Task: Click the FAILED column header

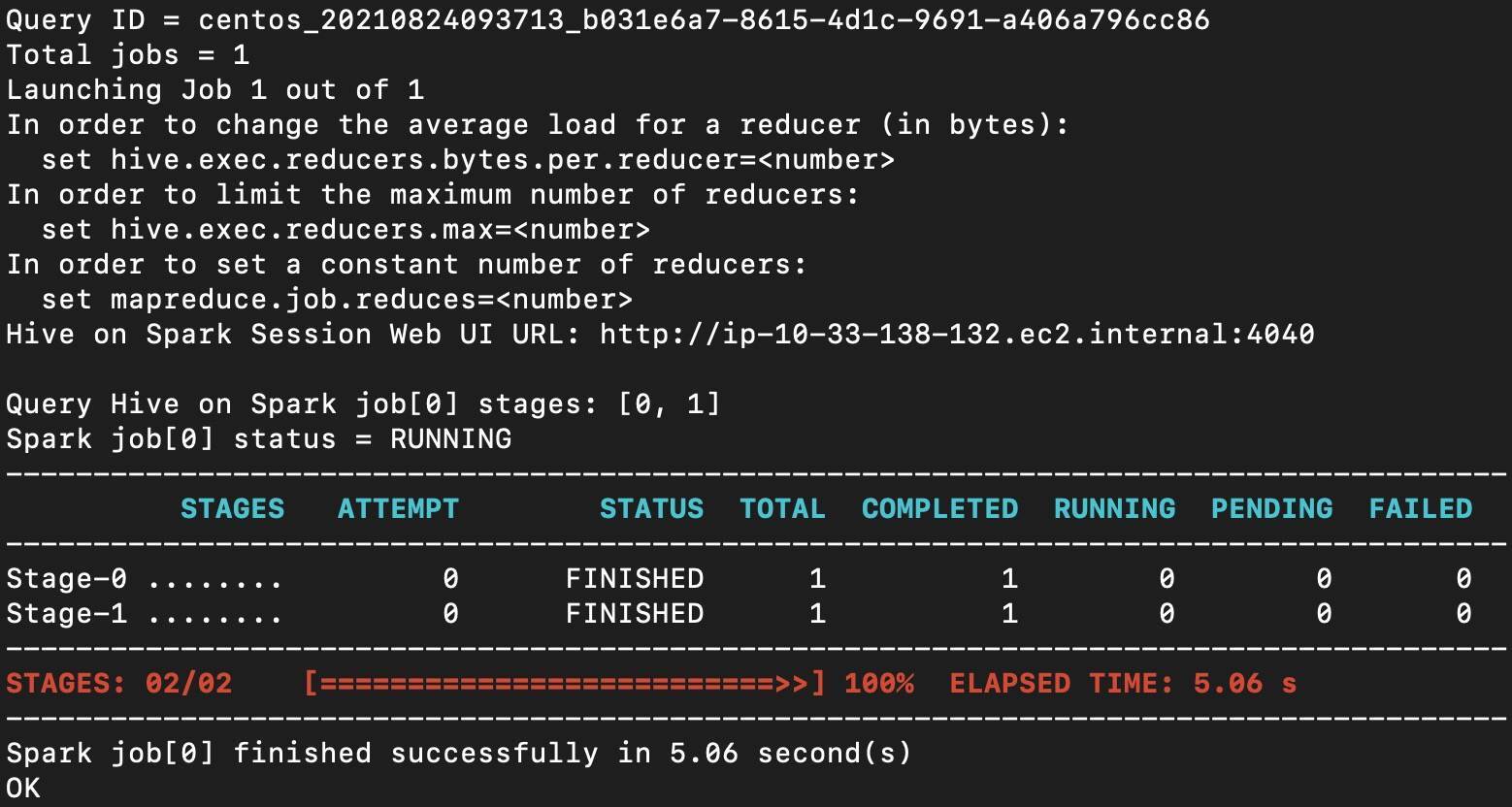Action: point(1420,509)
